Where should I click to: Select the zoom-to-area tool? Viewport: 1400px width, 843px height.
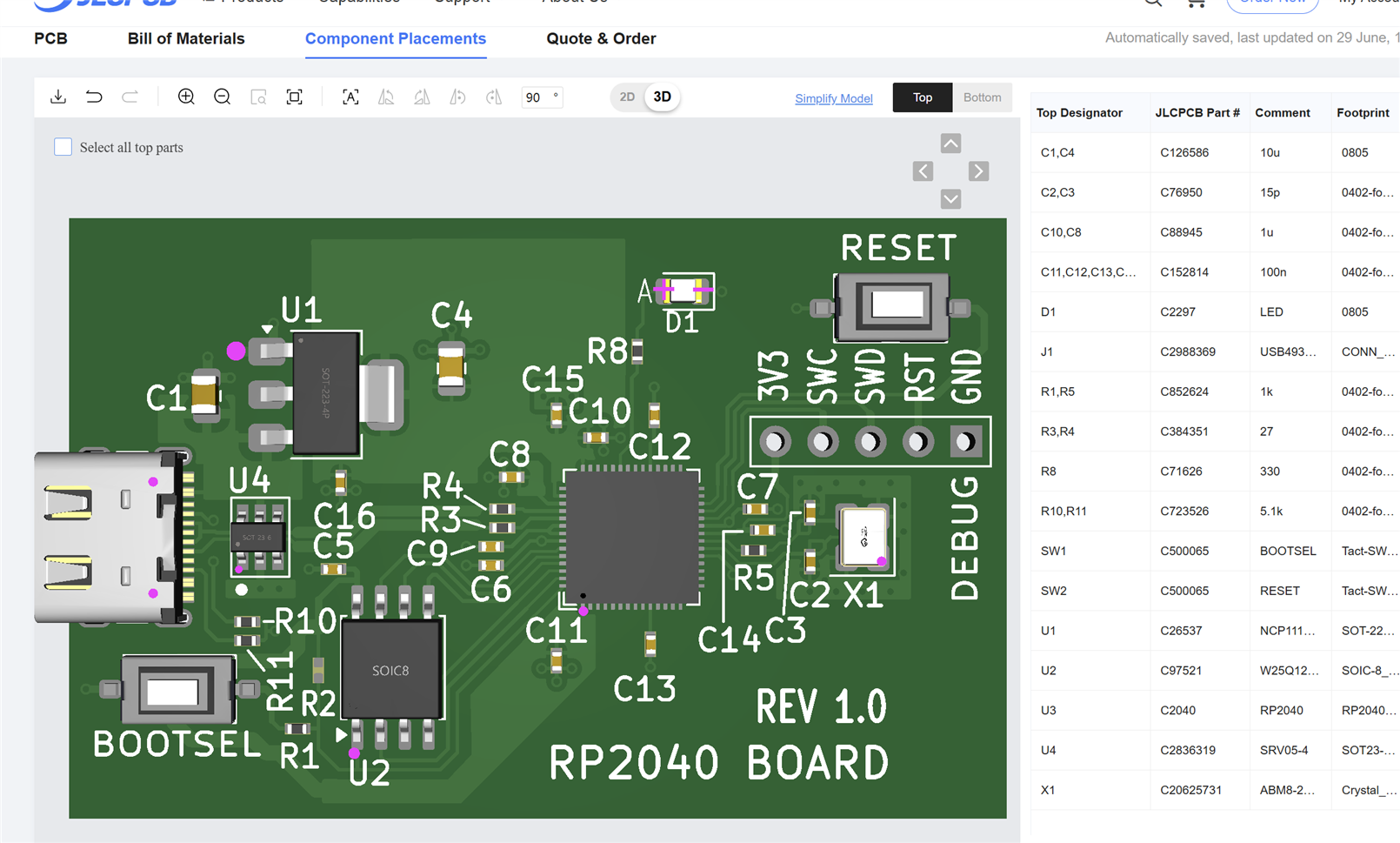[x=258, y=97]
